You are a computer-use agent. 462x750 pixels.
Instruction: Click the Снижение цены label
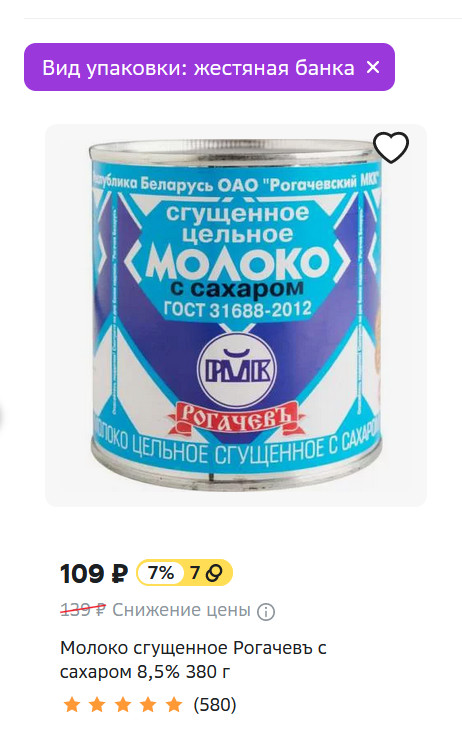[181, 610]
